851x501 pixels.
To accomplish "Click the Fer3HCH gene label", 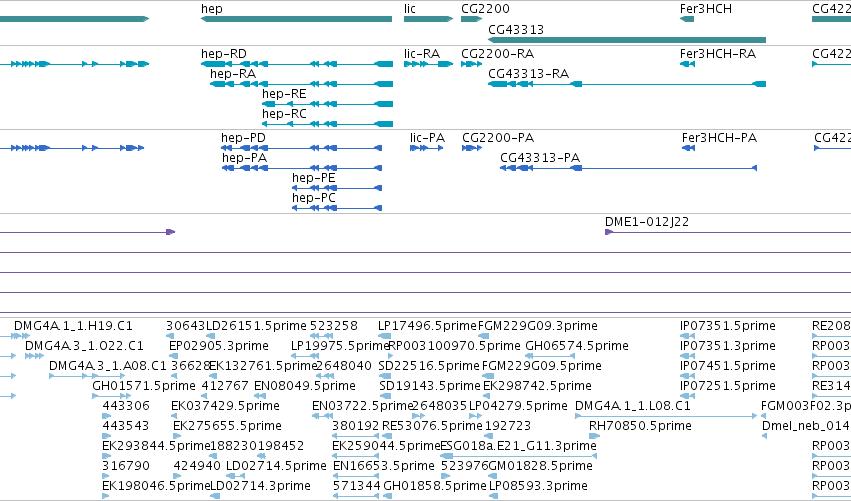I will 706,9.
